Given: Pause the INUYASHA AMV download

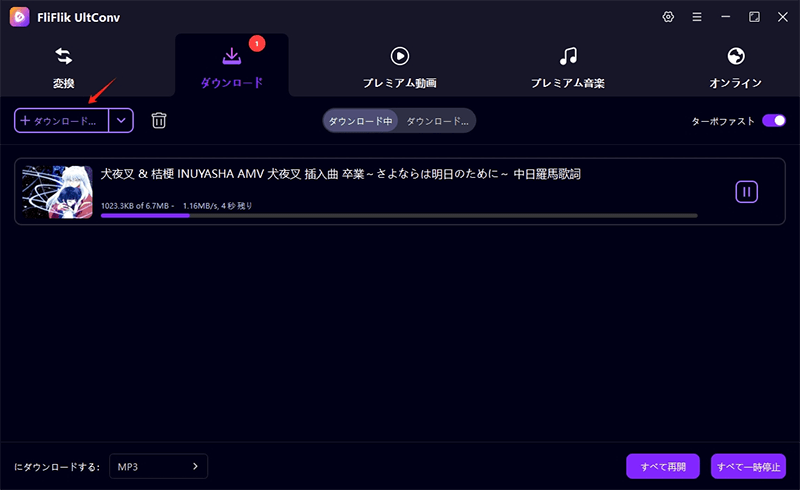Looking at the screenshot, I should (746, 192).
